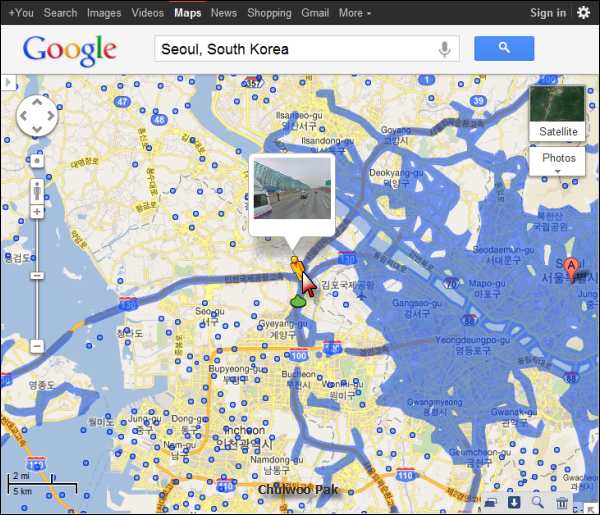This screenshot has width=600, height=515.
Task: Open Images in the top bar
Action: click(x=104, y=13)
